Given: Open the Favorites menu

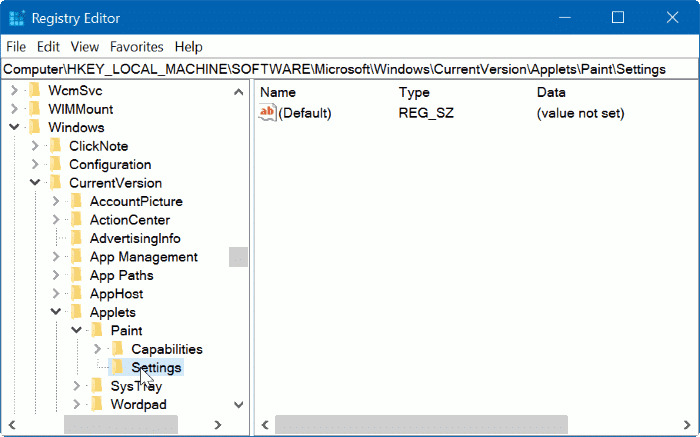Looking at the screenshot, I should [x=137, y=47].
